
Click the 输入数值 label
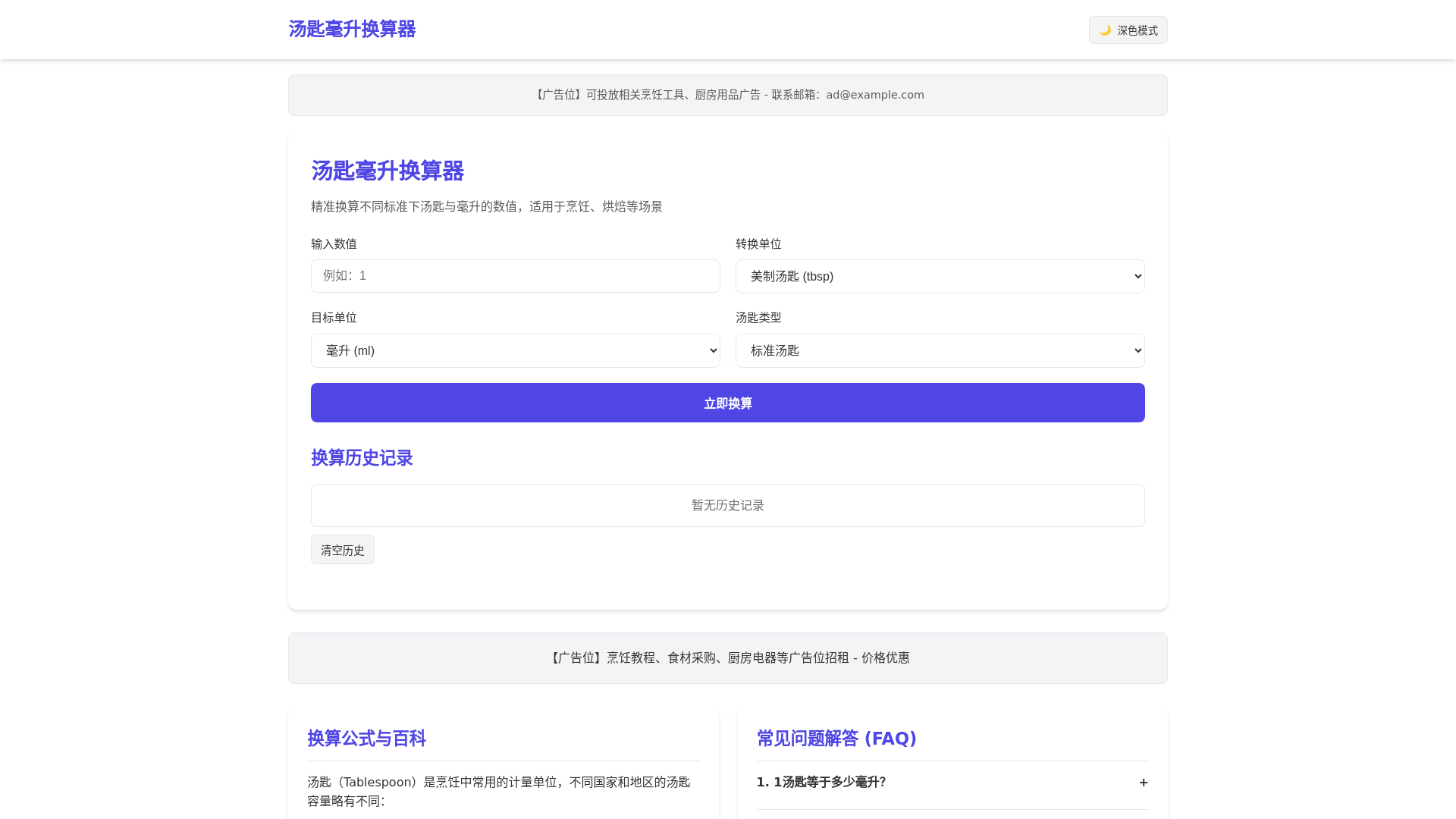tap(334, 244)
